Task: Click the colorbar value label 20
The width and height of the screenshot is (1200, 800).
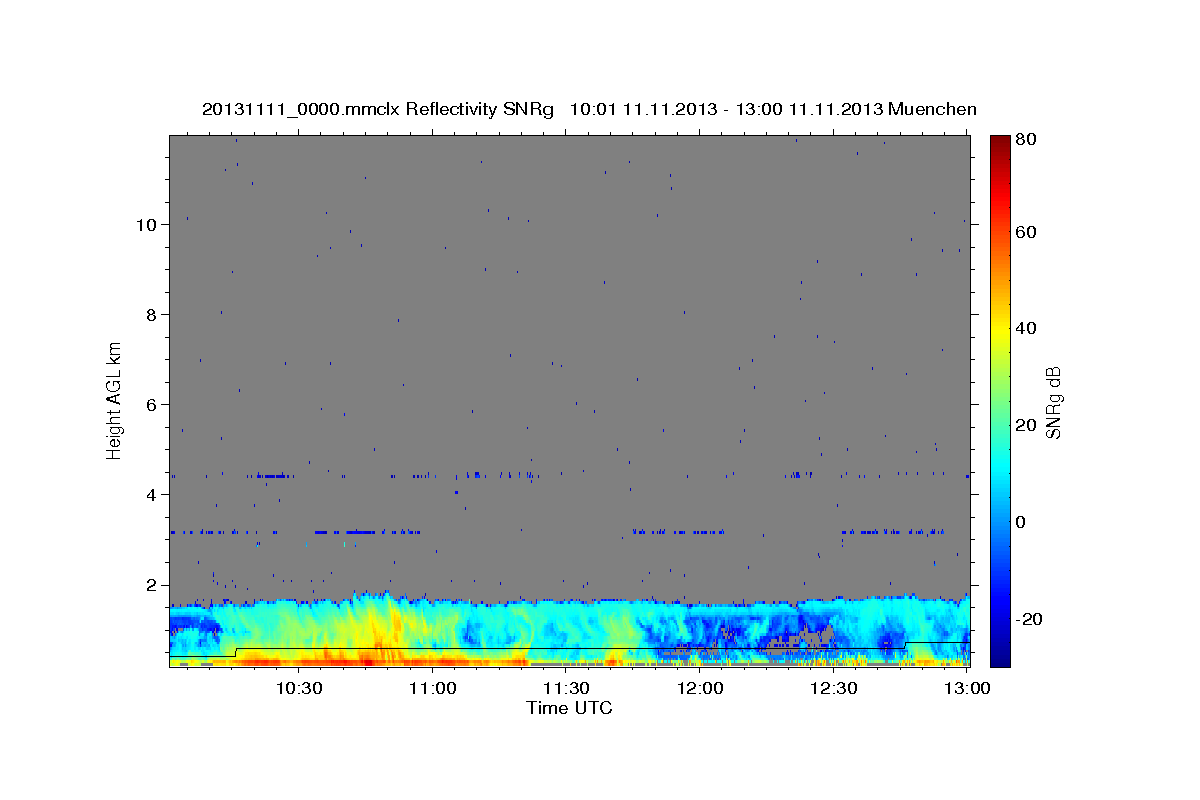Action: pyautogui.click(x=1025, y=425)
